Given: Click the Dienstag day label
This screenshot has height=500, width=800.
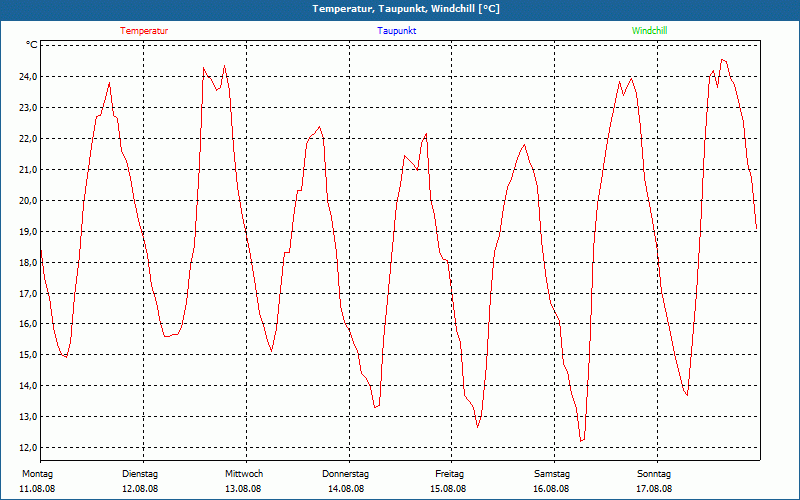Looking at the screenshot, I should tap(140, 474).
